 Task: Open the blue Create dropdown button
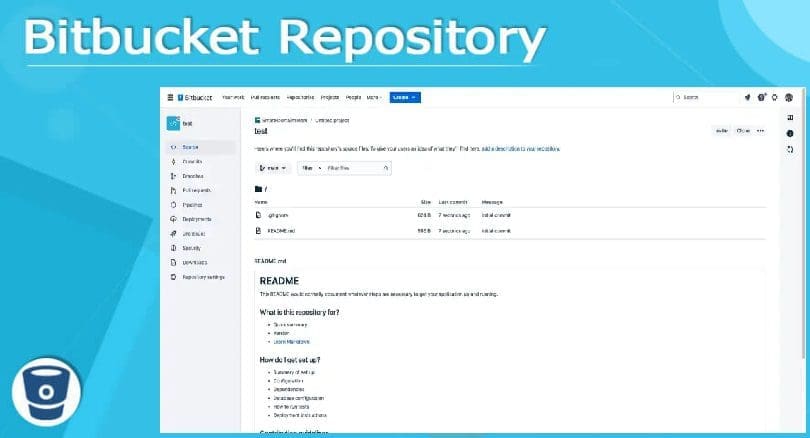coord(405,97)
